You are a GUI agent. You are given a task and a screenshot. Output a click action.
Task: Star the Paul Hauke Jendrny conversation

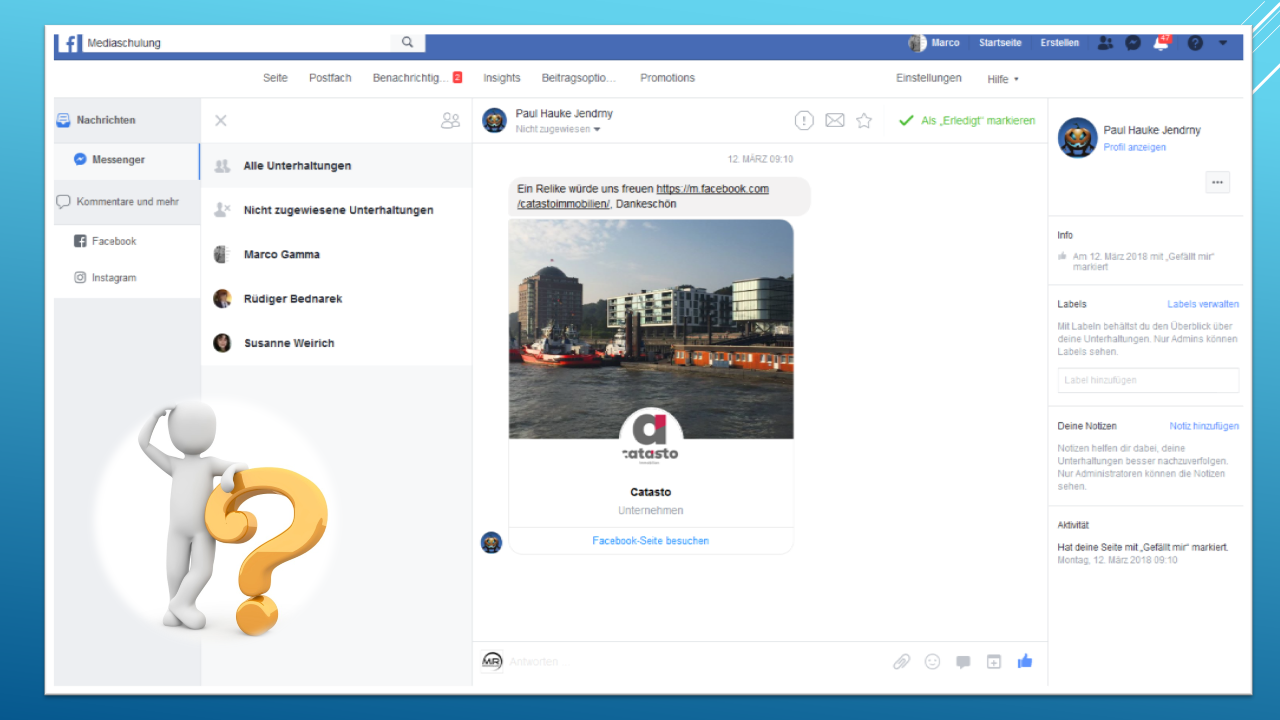point(864,120)
